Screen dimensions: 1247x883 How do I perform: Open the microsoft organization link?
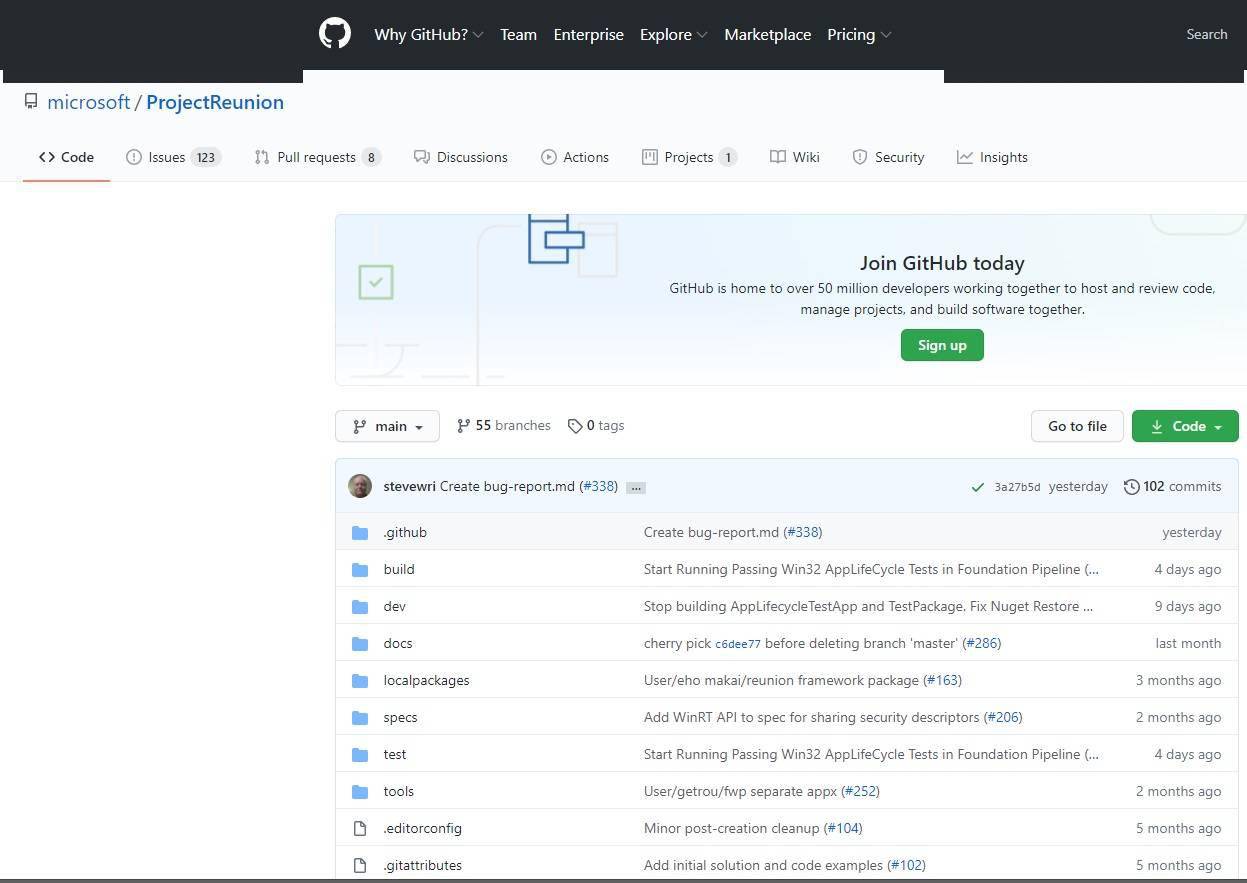click(x=89, y=102)
